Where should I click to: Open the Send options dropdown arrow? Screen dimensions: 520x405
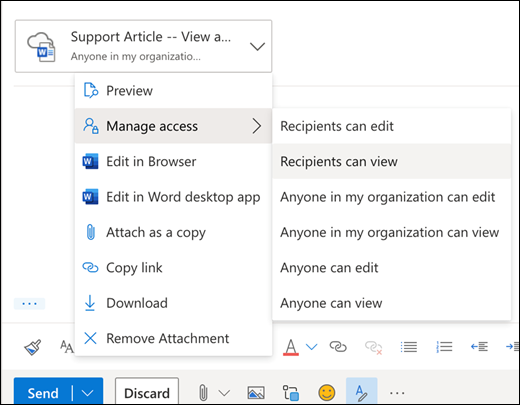click(87, 393)
